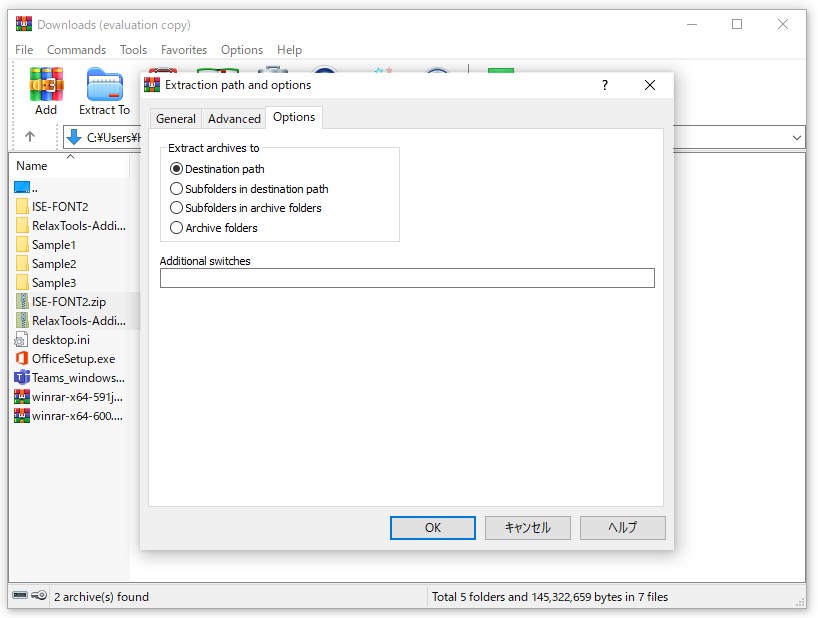818x618 pixels.
Task: Select Subfolders in archive folders option
Action: (176, 208)
